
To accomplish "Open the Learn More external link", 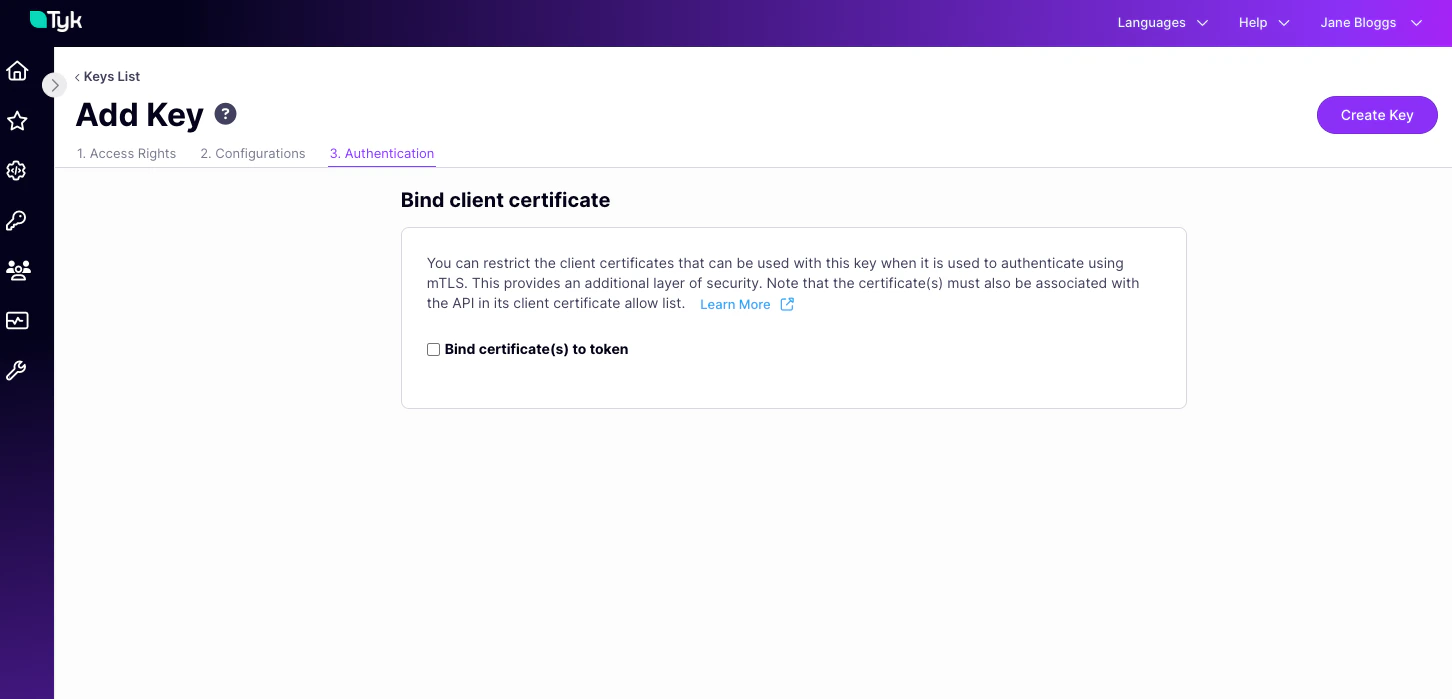I will click(736, 304).
